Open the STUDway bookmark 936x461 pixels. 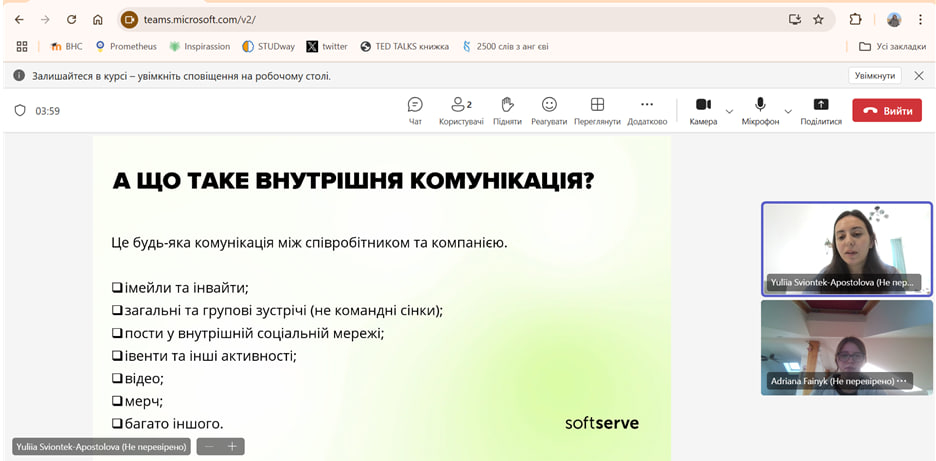point(269,47)
